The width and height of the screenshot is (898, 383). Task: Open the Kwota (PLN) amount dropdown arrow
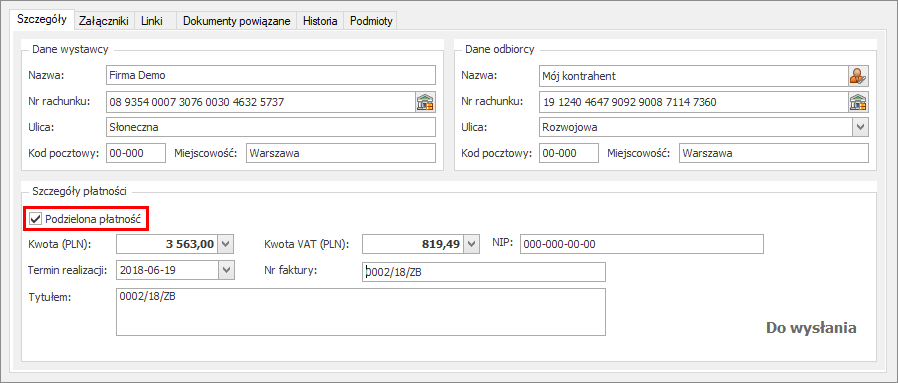coord(226,244)
